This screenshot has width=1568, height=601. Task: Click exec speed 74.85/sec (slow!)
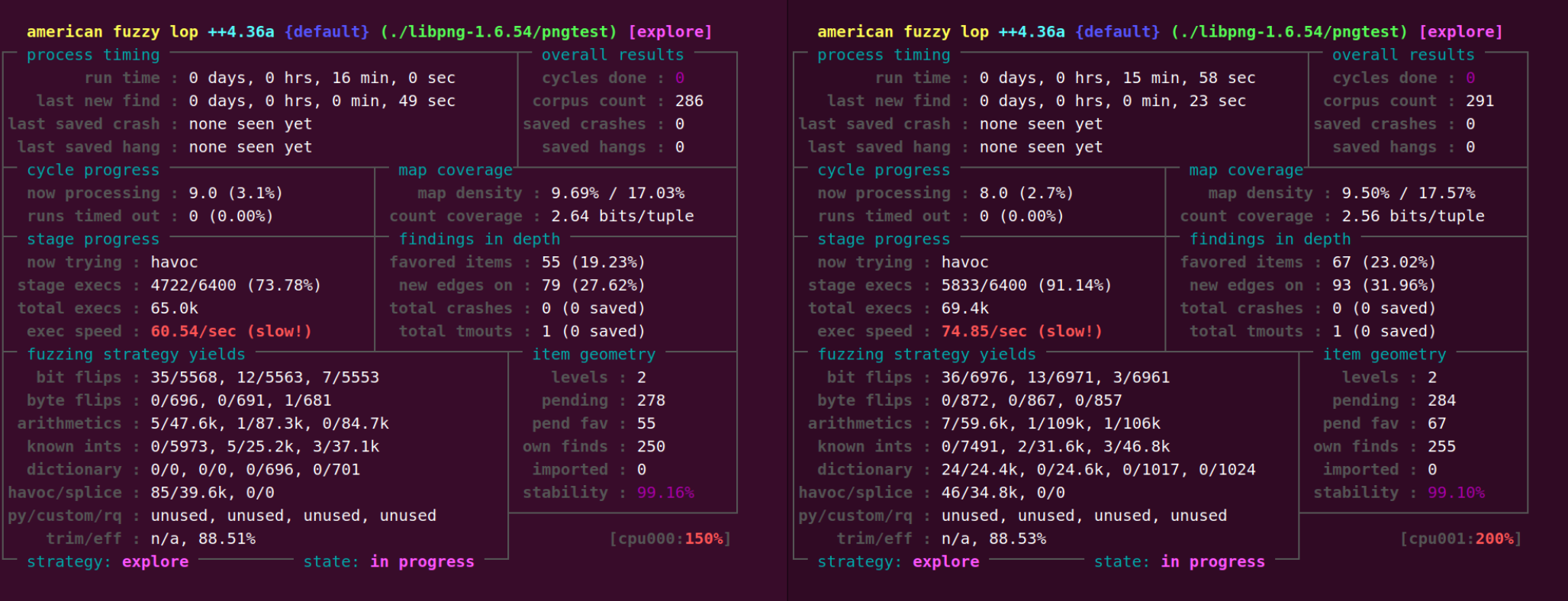1022,331
